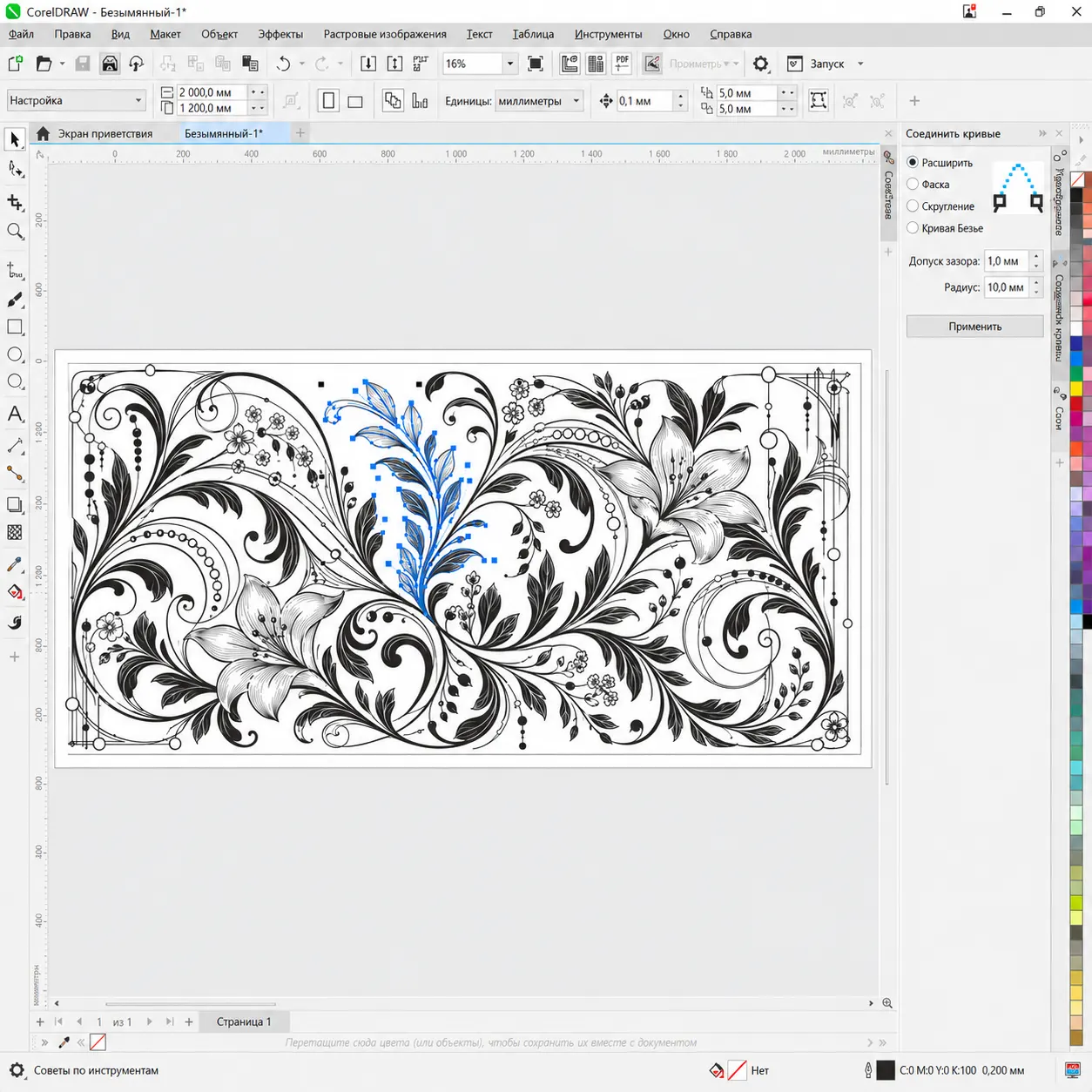The height and width of the screenshot is (1092, 1092).
Task: Collapse the Соединить кривые docker chevrons
Action: tap(1042, 133)
